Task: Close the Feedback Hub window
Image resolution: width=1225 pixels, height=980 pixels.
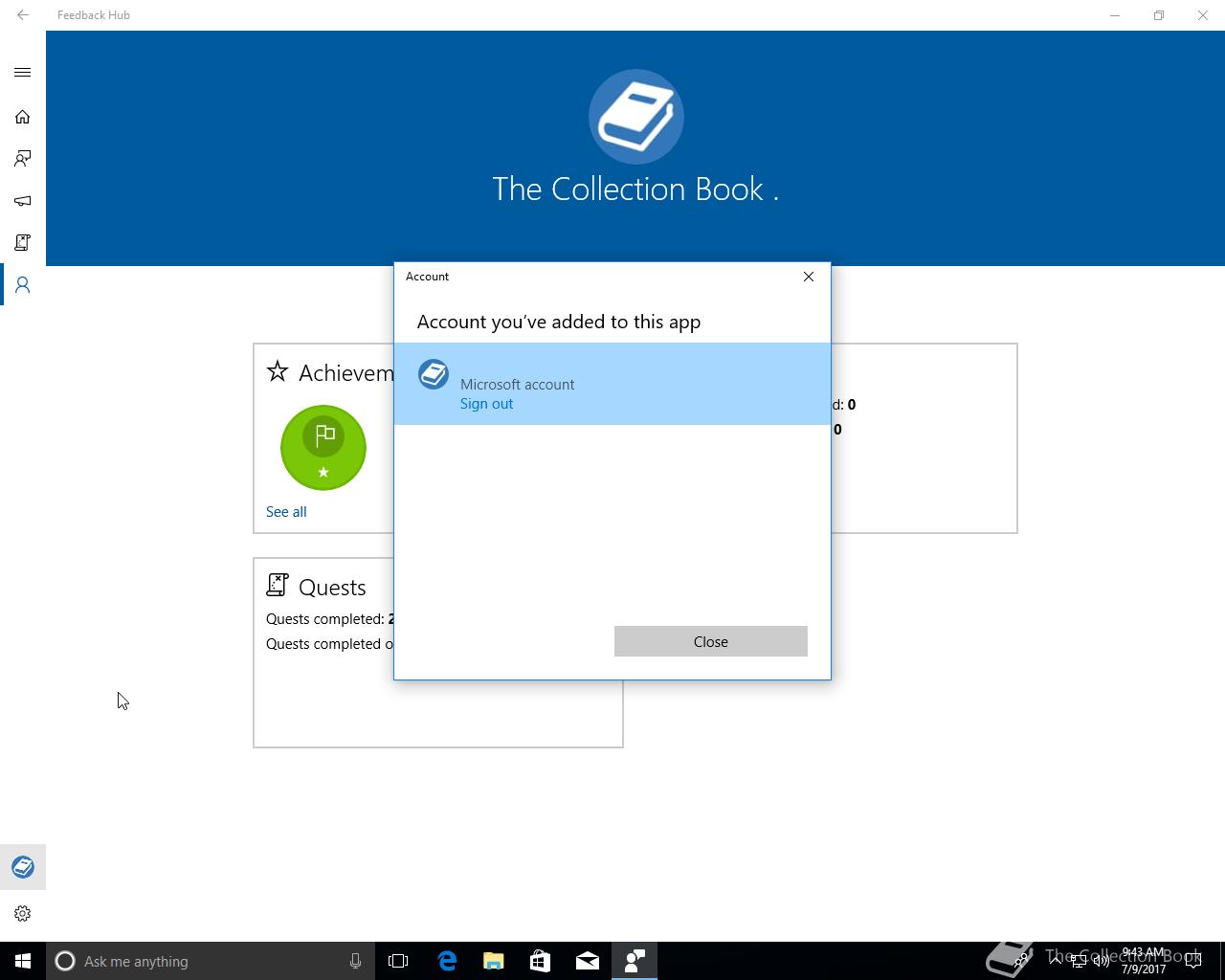Action: tap(1203, 15)
